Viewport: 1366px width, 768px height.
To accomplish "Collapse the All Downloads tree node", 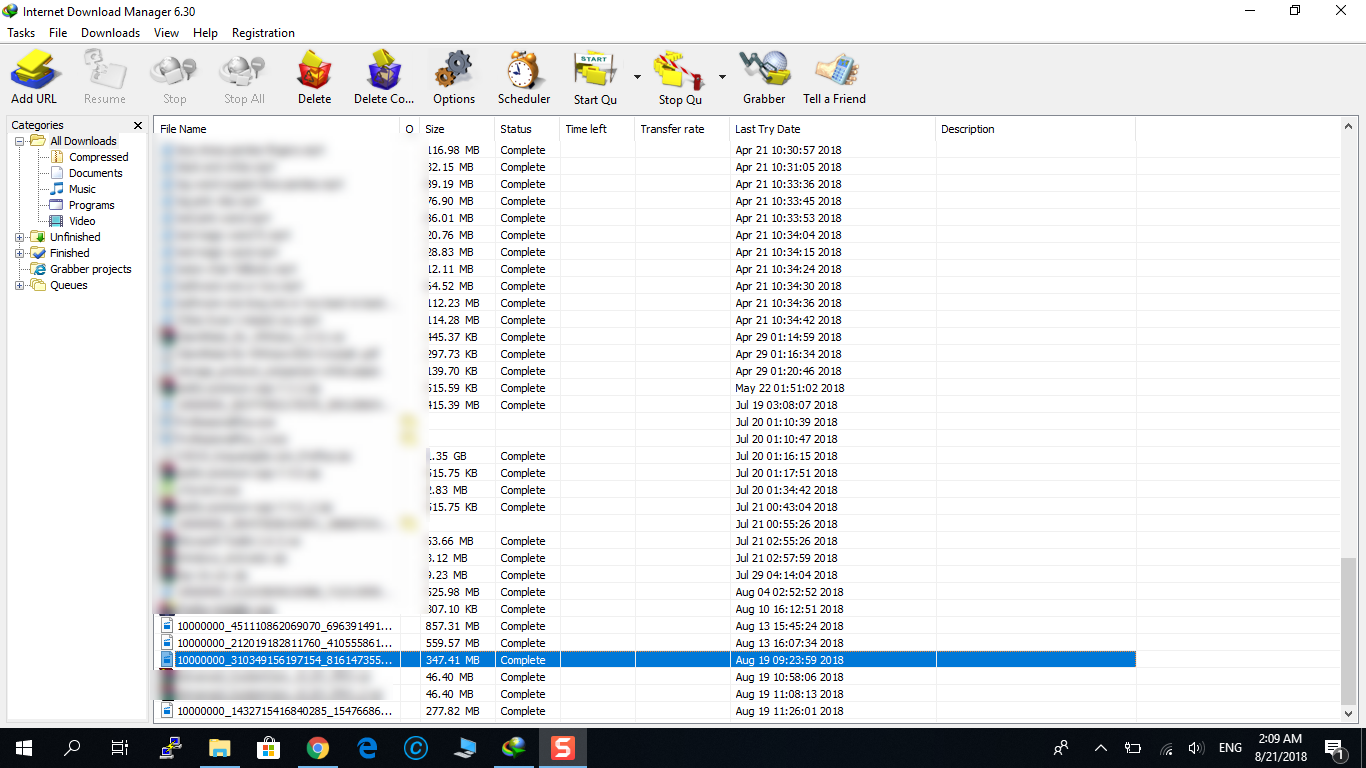I will point(20,141).
